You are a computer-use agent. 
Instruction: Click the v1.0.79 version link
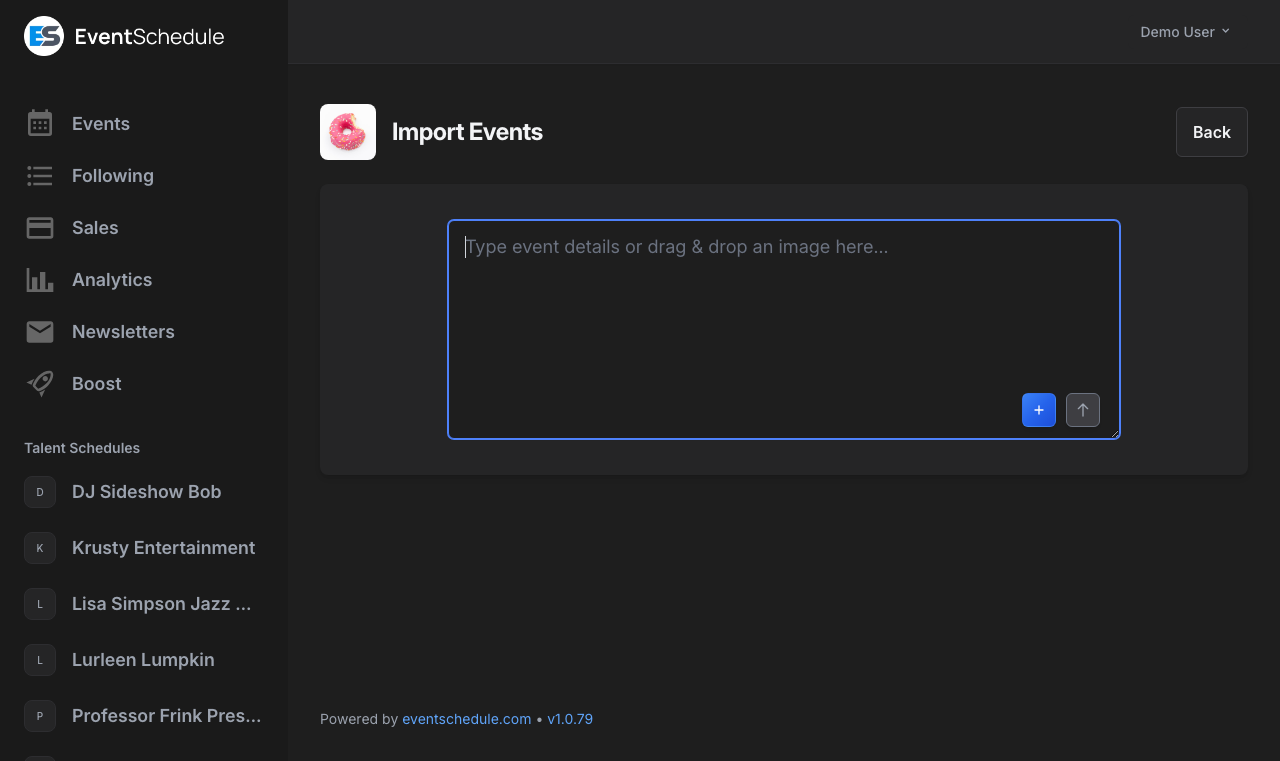coord(570,718)
